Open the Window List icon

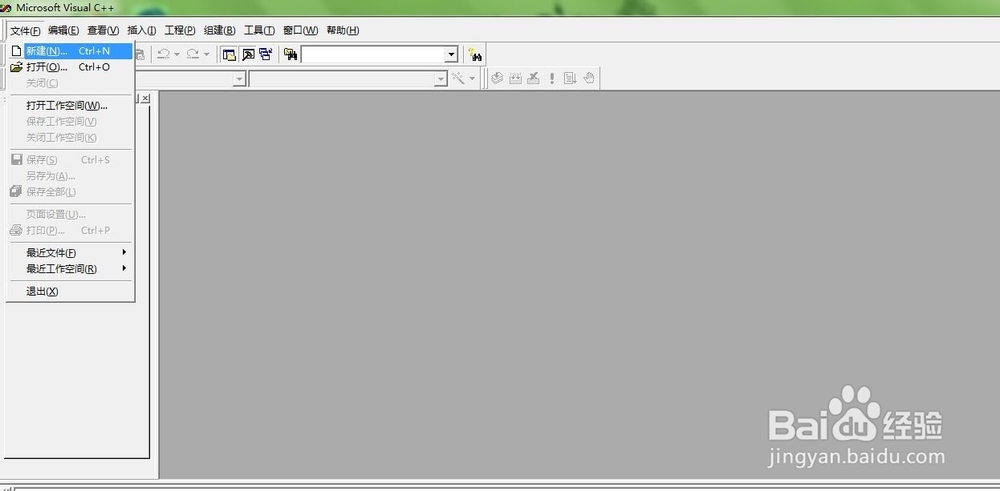coord(265,55)
